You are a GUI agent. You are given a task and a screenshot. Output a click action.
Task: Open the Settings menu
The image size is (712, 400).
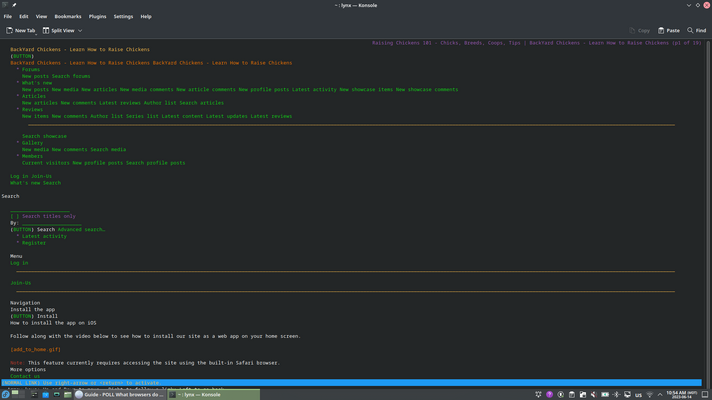(123, 16)
